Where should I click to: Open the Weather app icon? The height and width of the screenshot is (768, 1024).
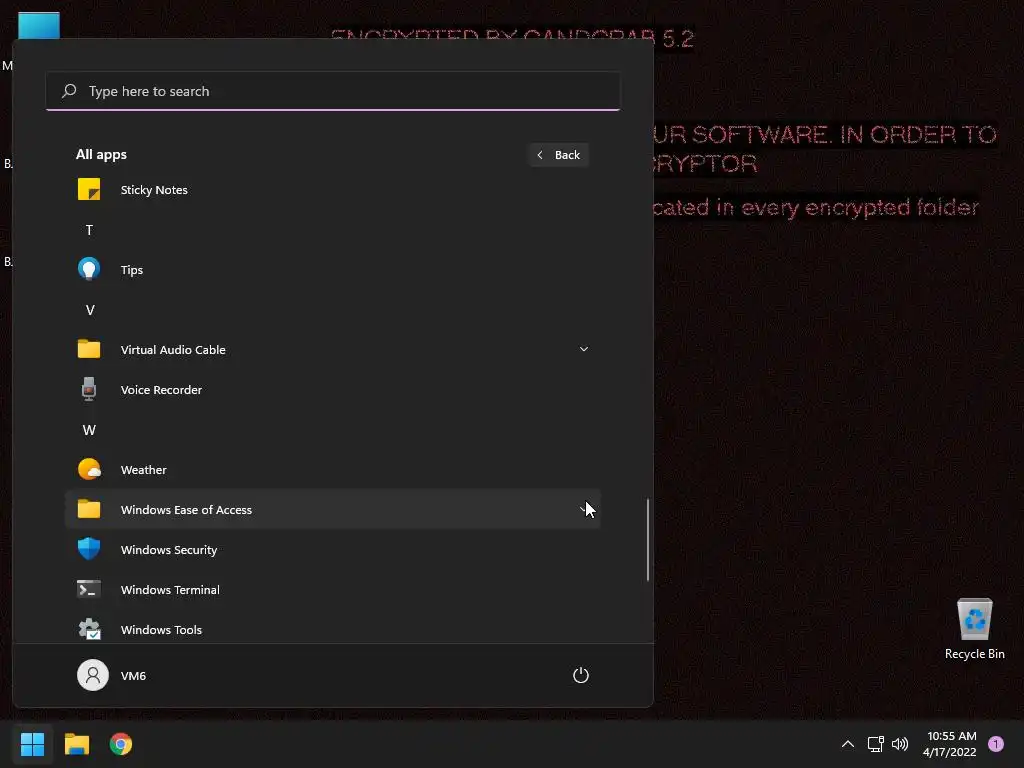point(89,469)
